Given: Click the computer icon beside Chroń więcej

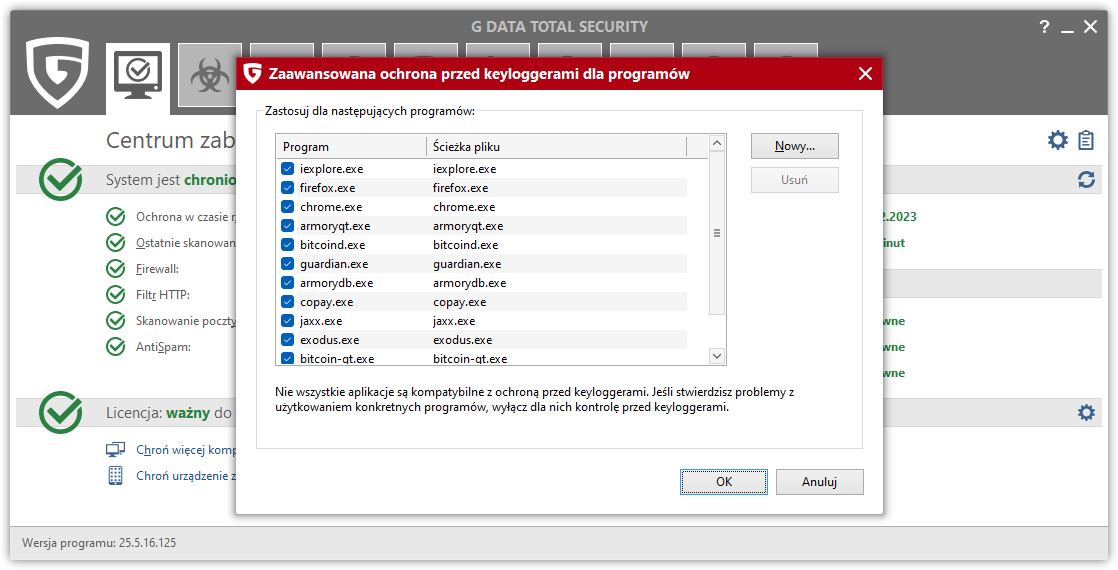Looking at the screenshot, I should (116, 449).
